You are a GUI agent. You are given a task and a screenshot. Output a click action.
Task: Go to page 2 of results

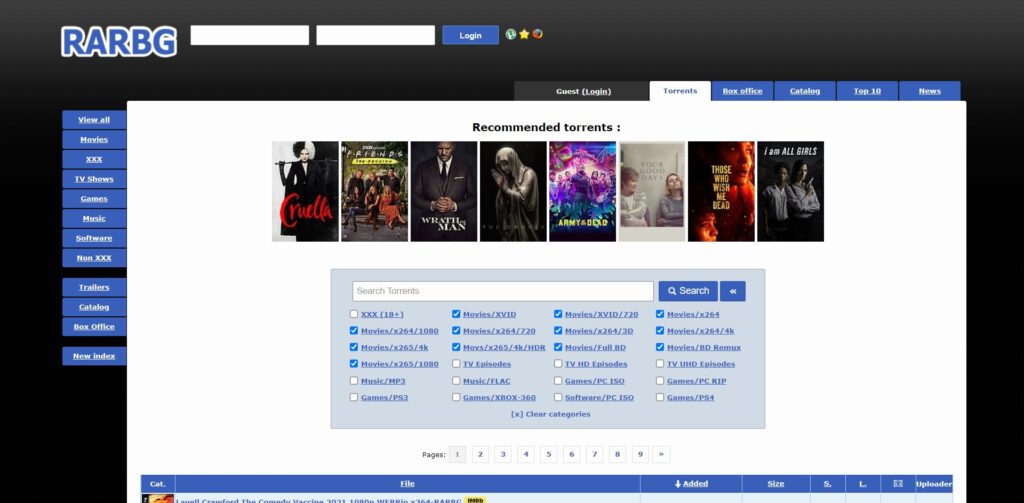point(481,455)
